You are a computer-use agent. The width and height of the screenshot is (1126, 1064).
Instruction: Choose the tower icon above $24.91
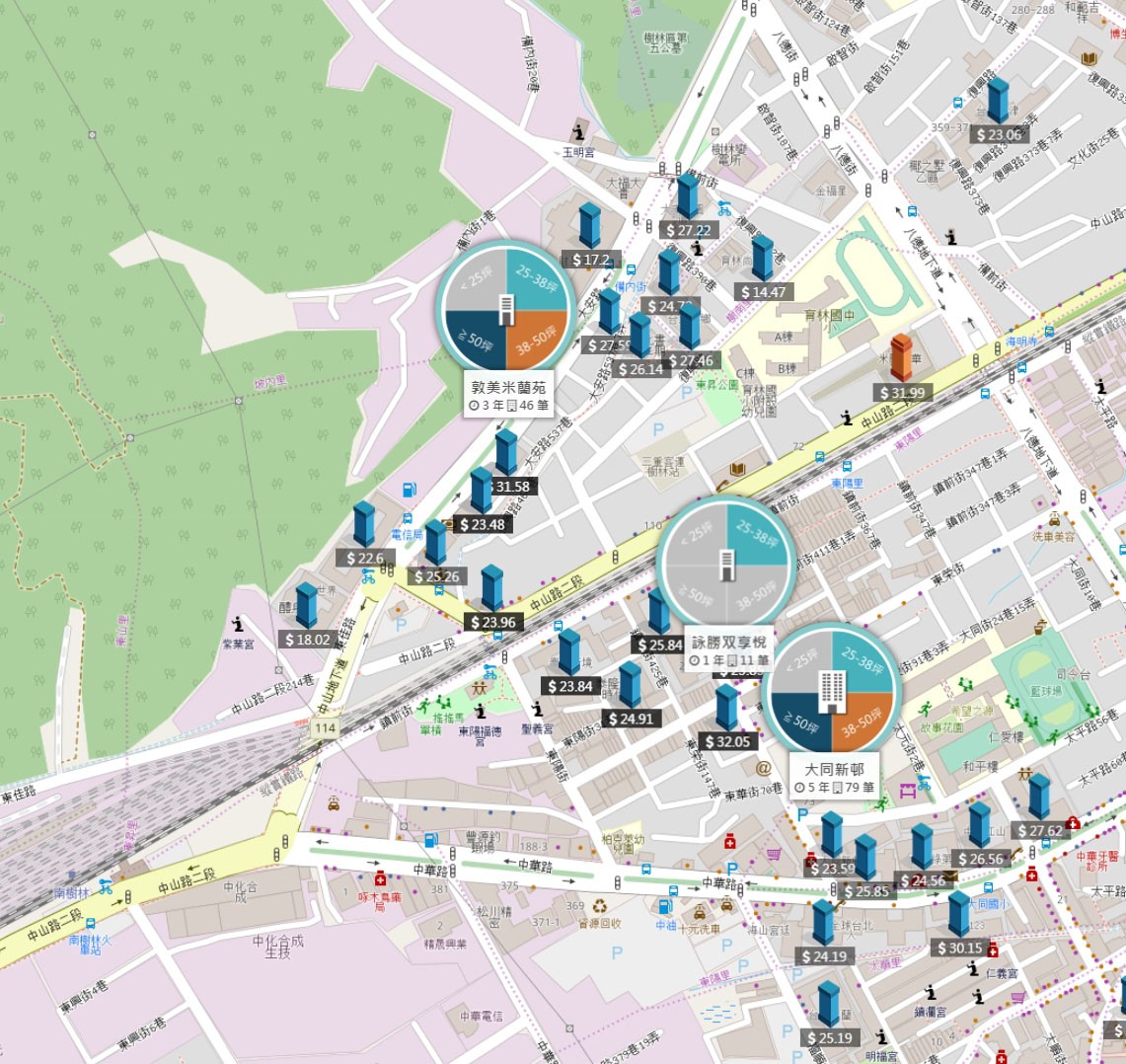point(630,685)
